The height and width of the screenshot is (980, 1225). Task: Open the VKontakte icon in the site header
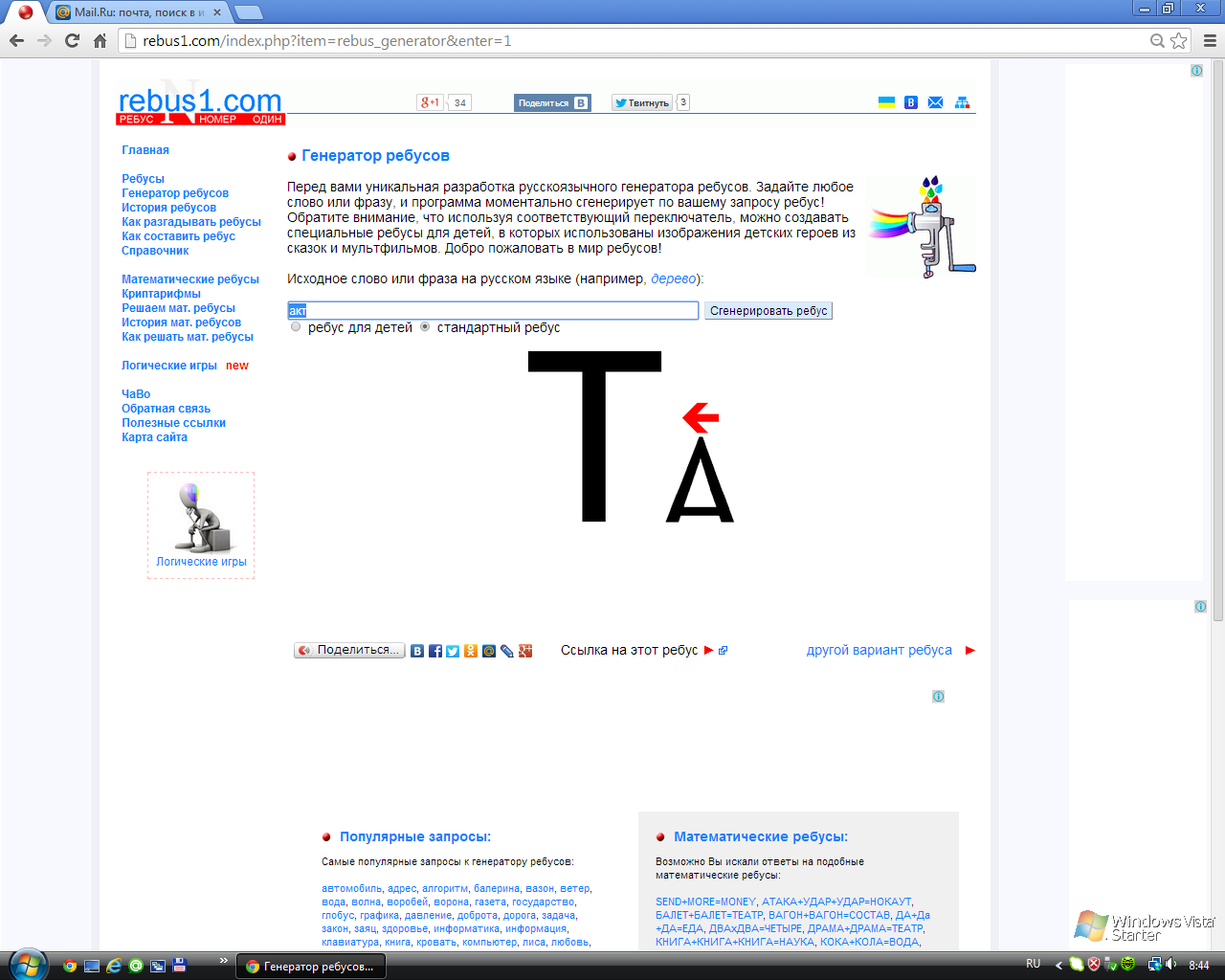(911, 102)
